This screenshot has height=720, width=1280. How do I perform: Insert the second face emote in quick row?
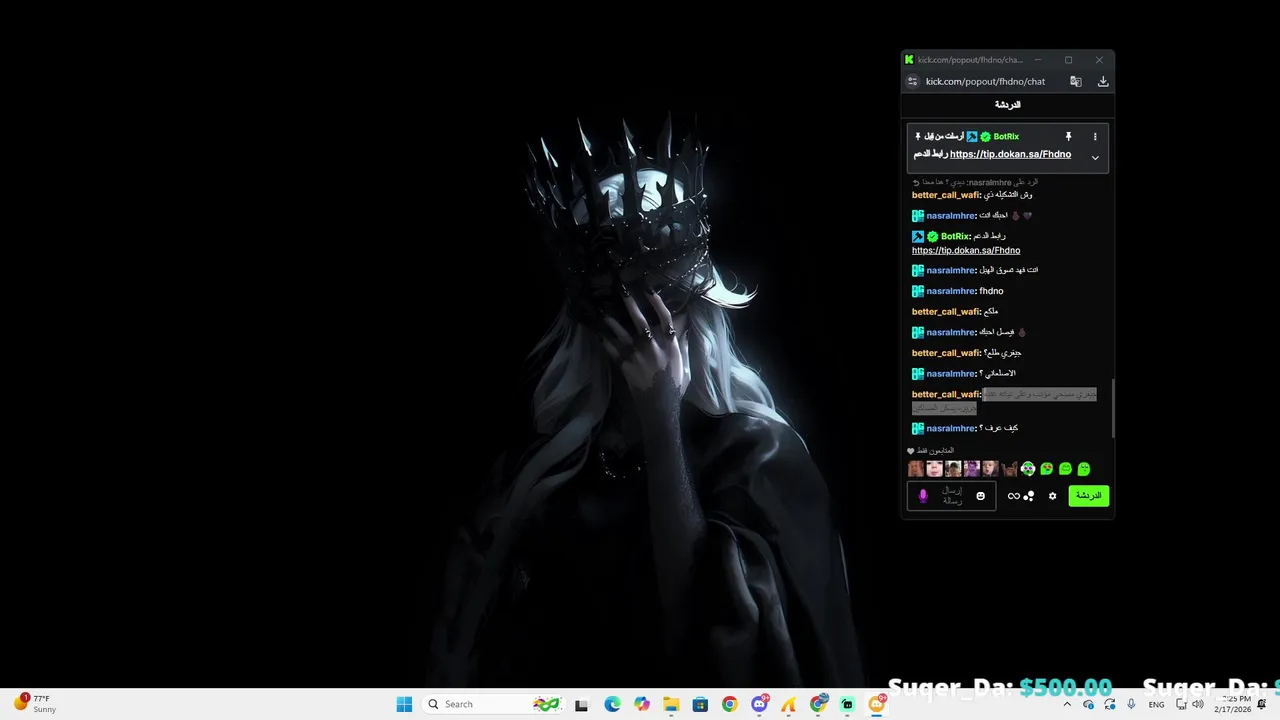pos(934,469)
